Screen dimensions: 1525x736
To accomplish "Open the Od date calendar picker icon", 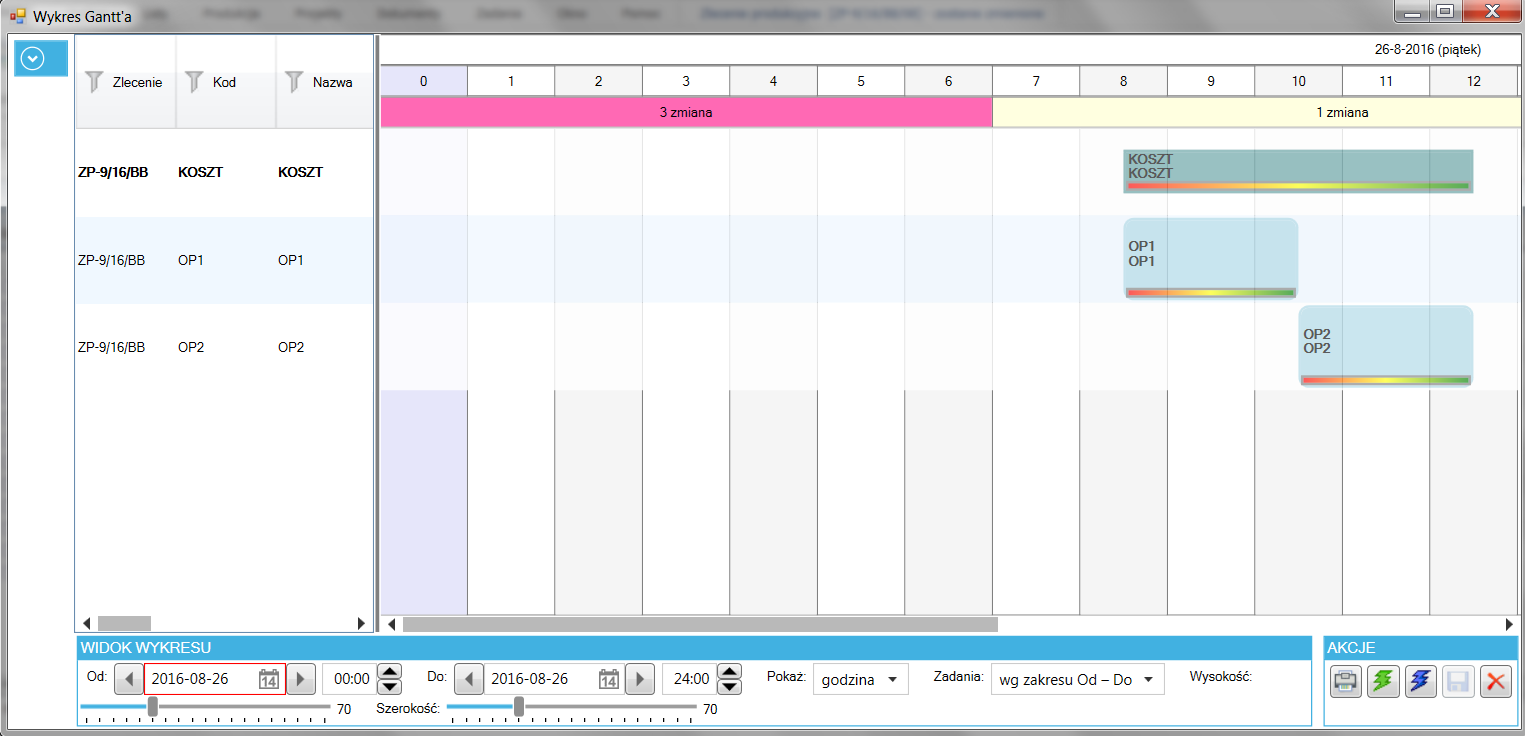I will tap(268, 679).
